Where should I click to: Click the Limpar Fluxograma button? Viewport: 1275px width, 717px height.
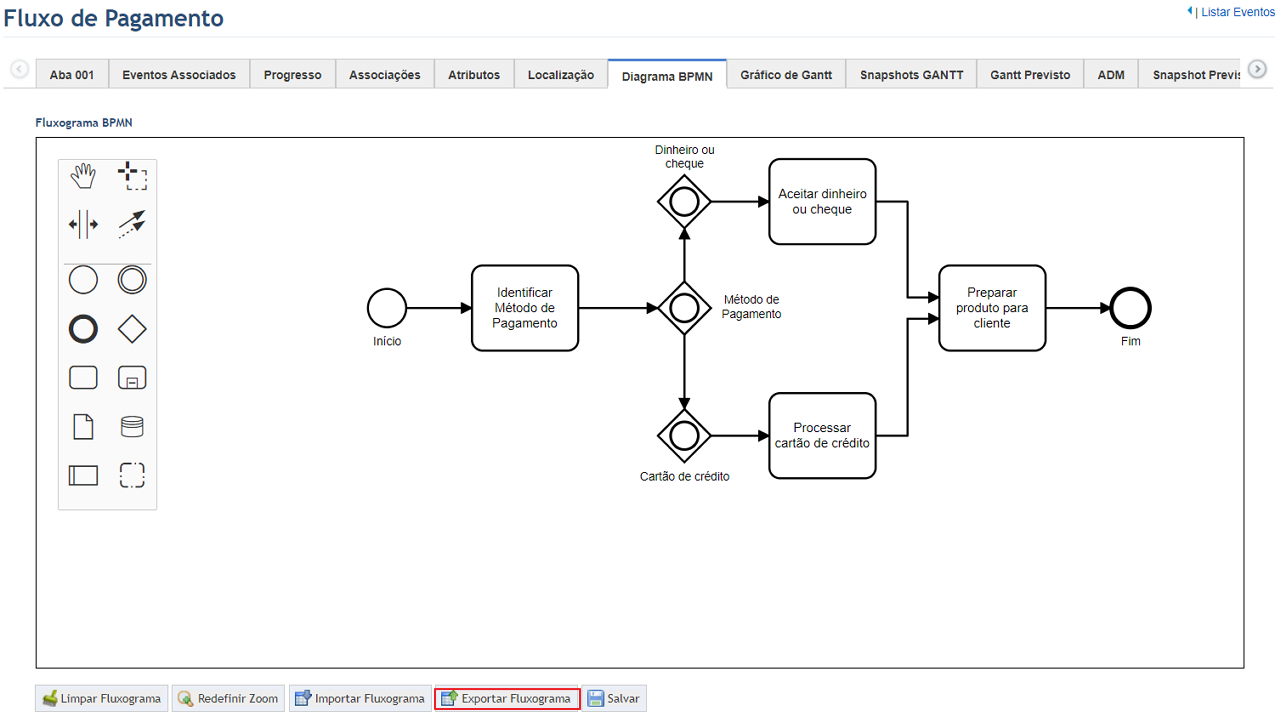102,698
